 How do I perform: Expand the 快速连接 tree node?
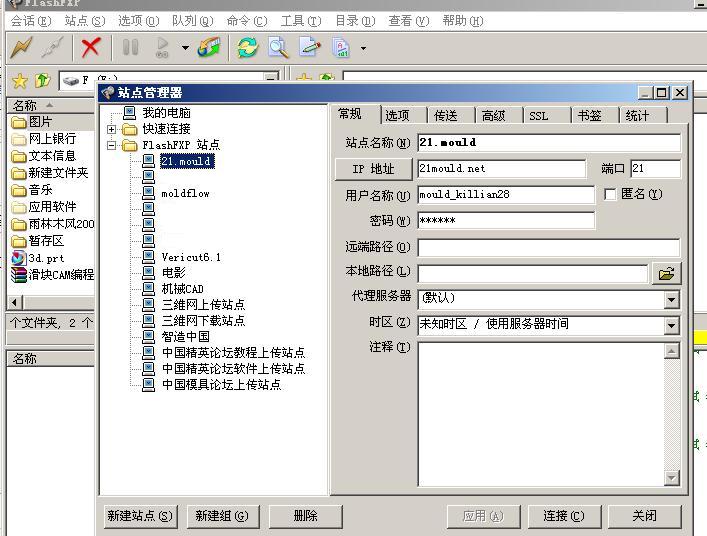(x=111, y=129)
